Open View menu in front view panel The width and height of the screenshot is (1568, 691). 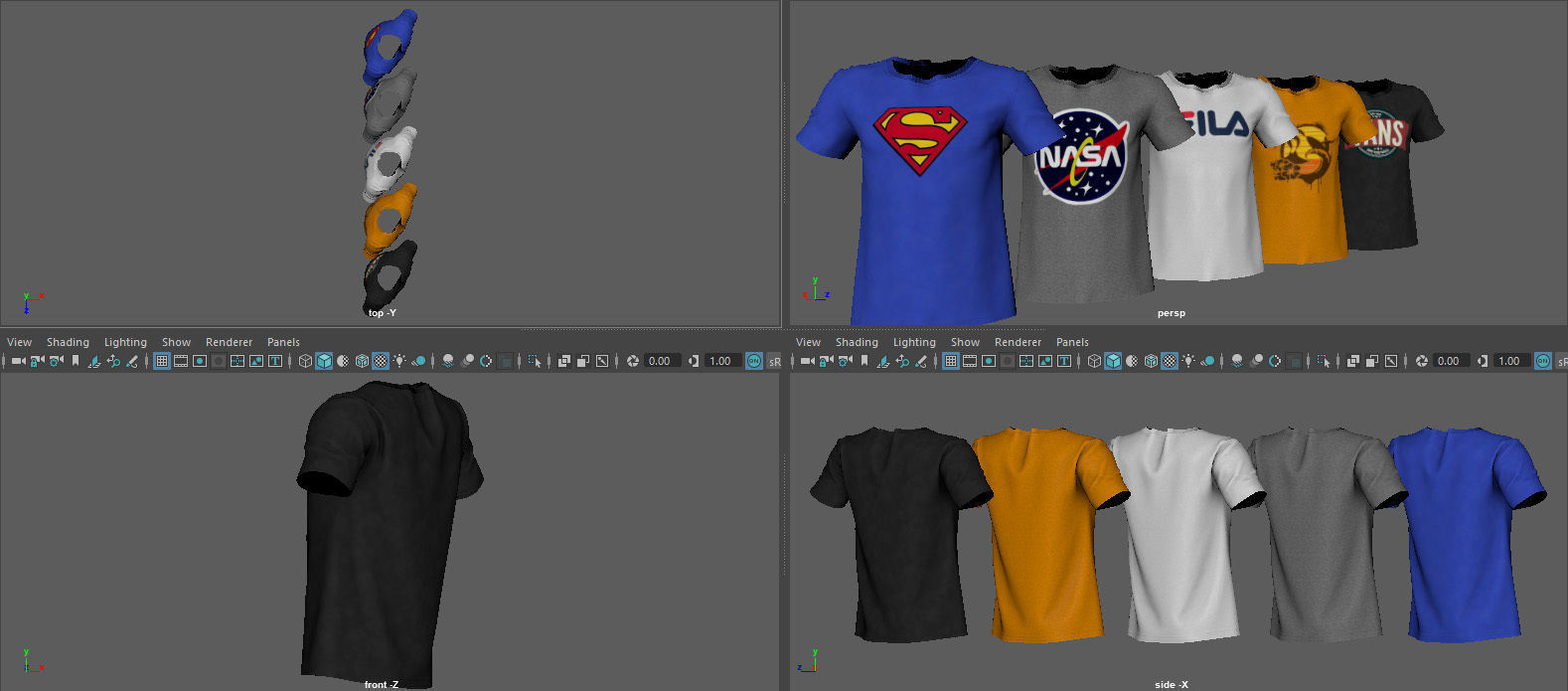(19, 342)
